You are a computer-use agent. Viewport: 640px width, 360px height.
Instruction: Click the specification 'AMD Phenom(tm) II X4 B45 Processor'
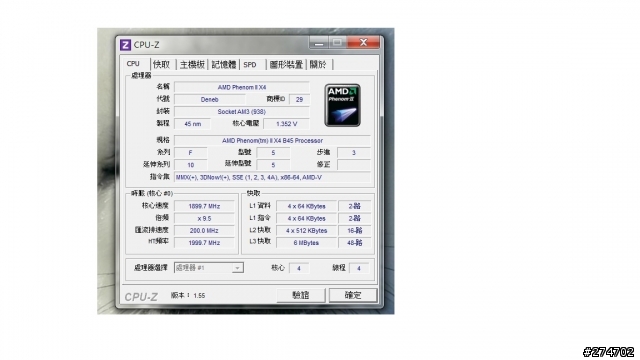pos(272,140)
